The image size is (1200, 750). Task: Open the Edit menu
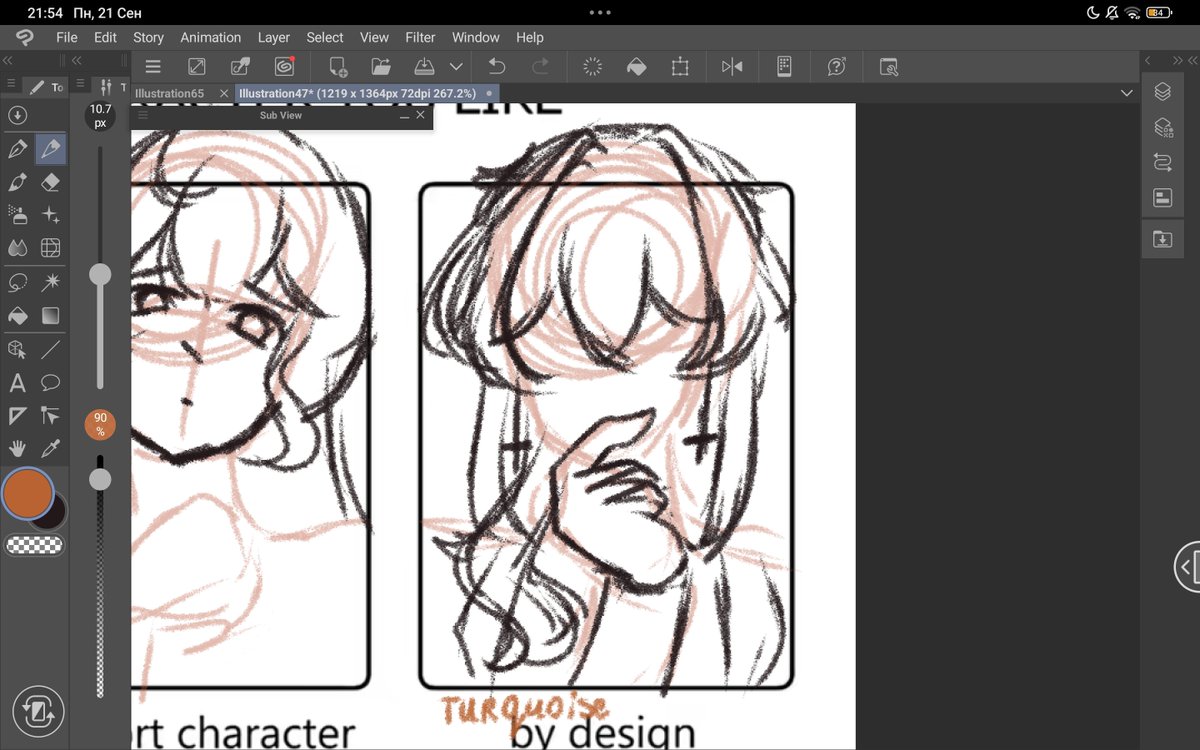point(105,37)
